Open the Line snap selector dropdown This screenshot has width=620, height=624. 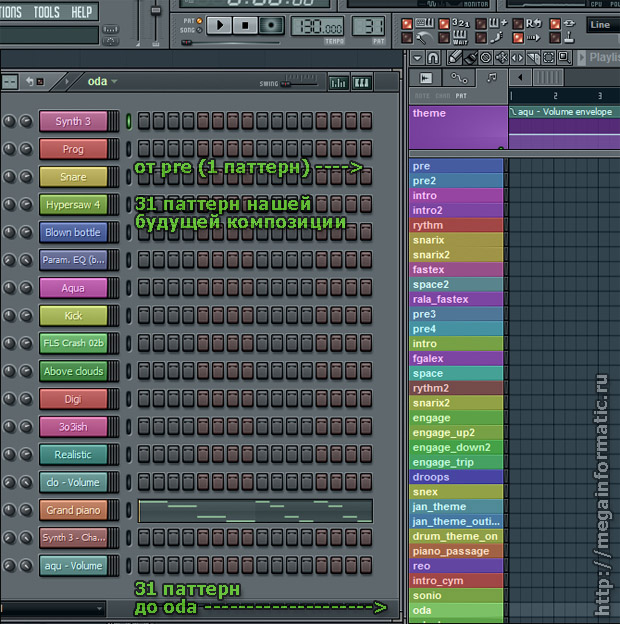pyautogui.click(x=603, y=25)
